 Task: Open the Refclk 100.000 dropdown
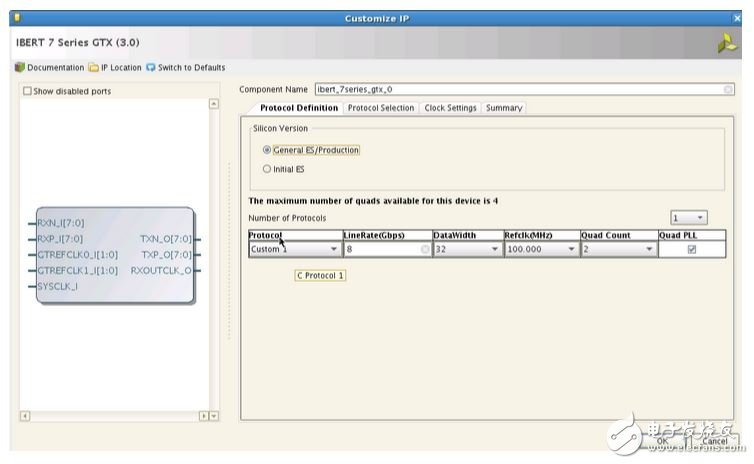click(541, 249)
